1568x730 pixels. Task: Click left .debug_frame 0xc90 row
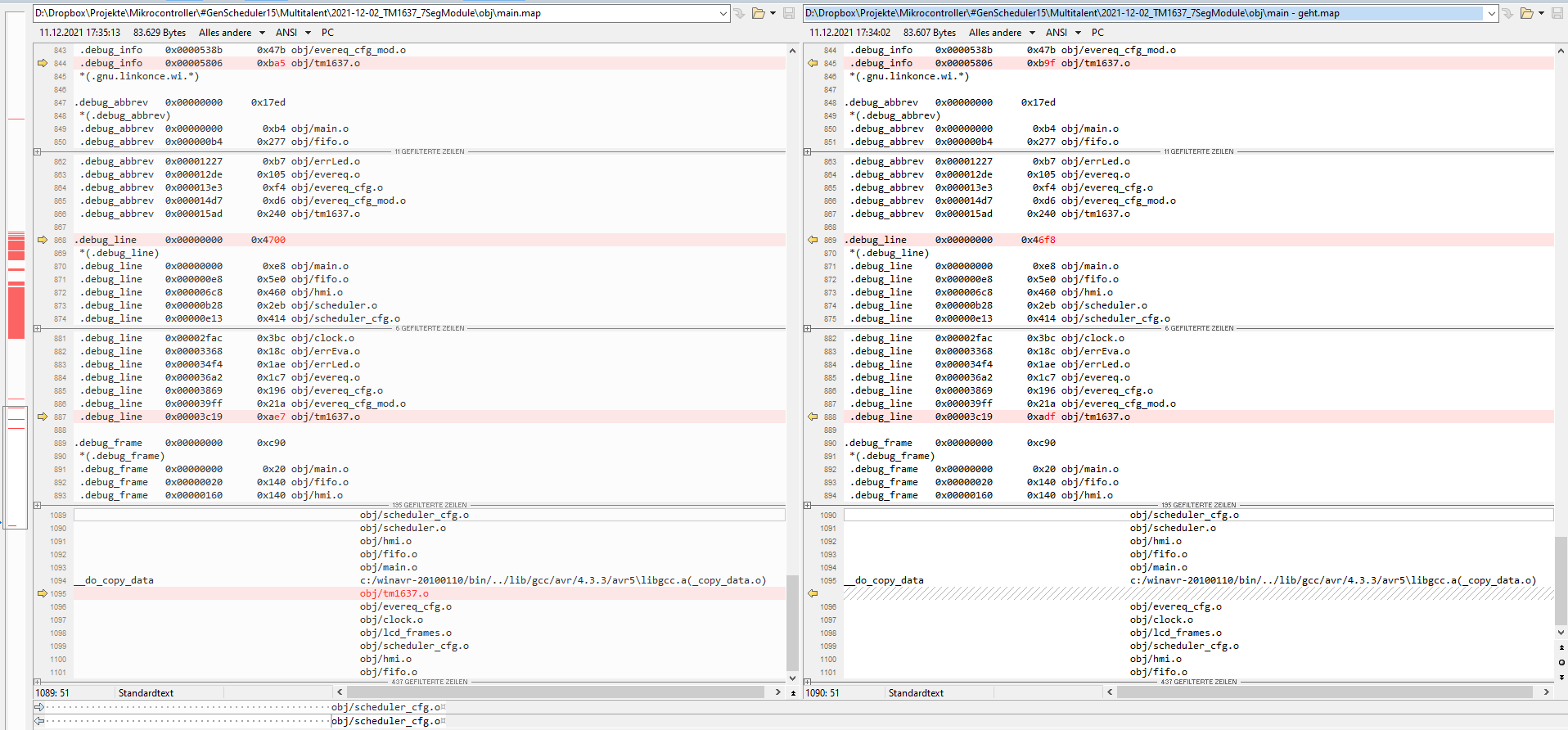point(430,443)
